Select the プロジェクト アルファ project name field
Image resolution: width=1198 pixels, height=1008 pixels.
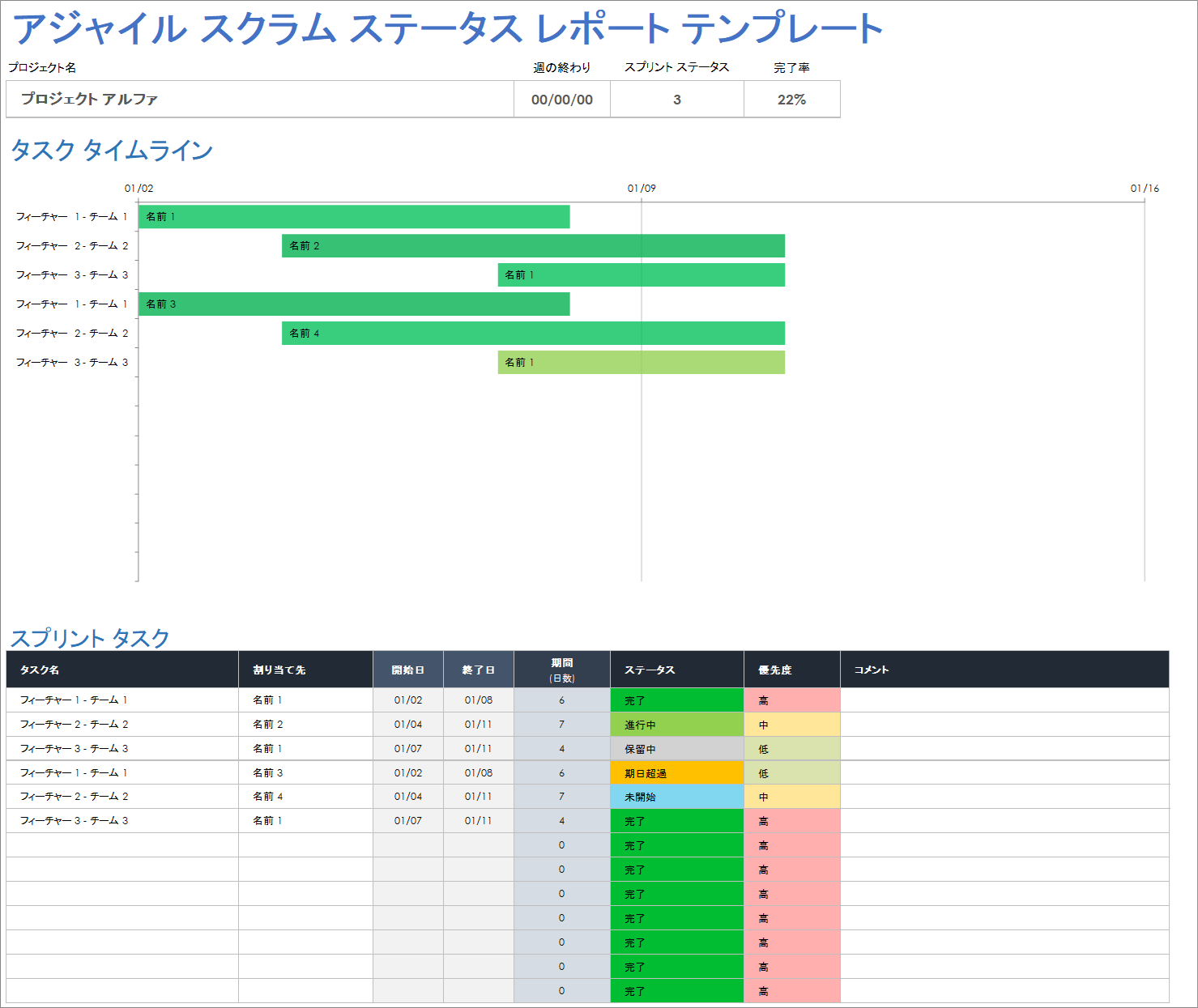(260, 99)
